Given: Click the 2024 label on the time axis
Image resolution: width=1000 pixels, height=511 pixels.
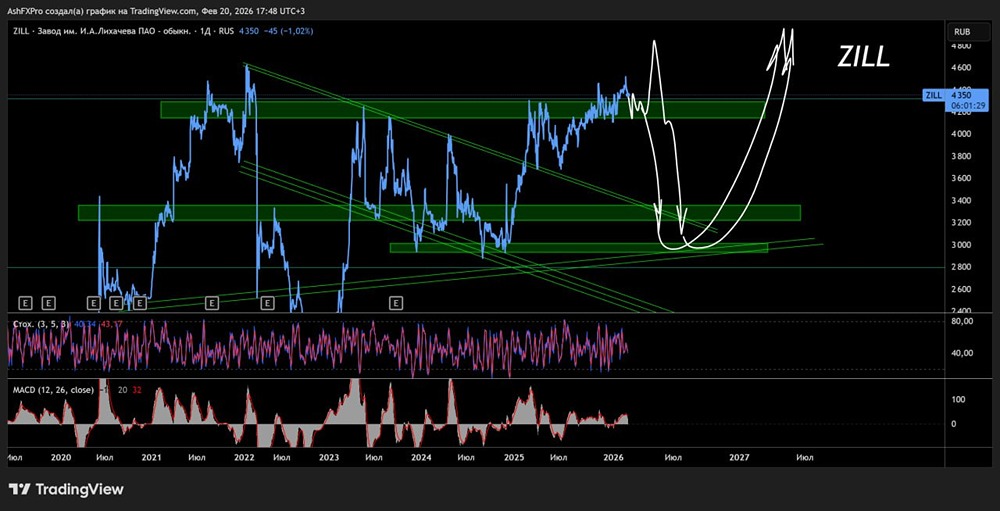Looking at the screenshot, I should click(x=421, y=457).
